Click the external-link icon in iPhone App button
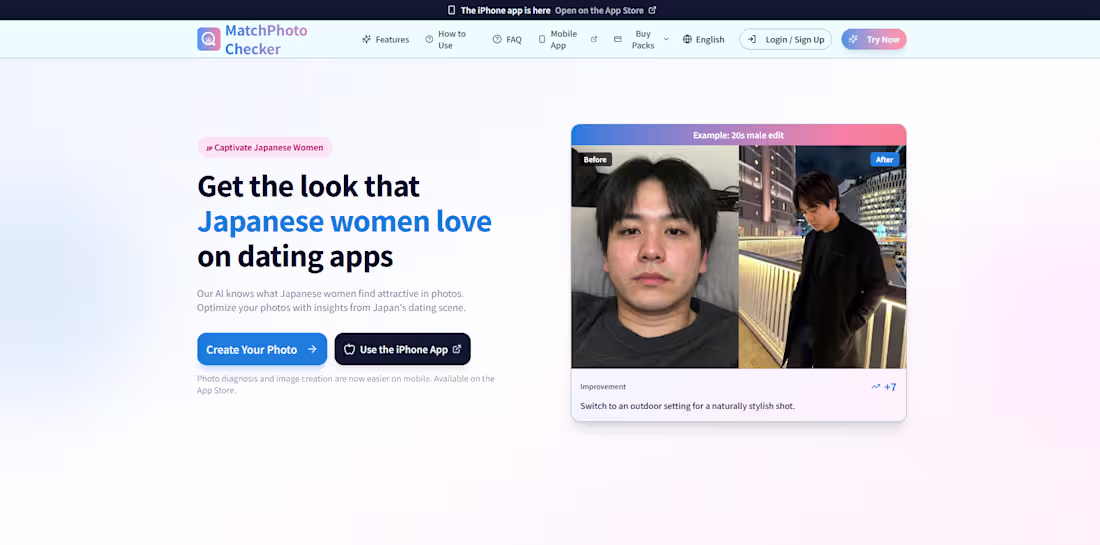Image resolution: width=1100 pixels, height=545 pixels. click(x=457, y=349)
